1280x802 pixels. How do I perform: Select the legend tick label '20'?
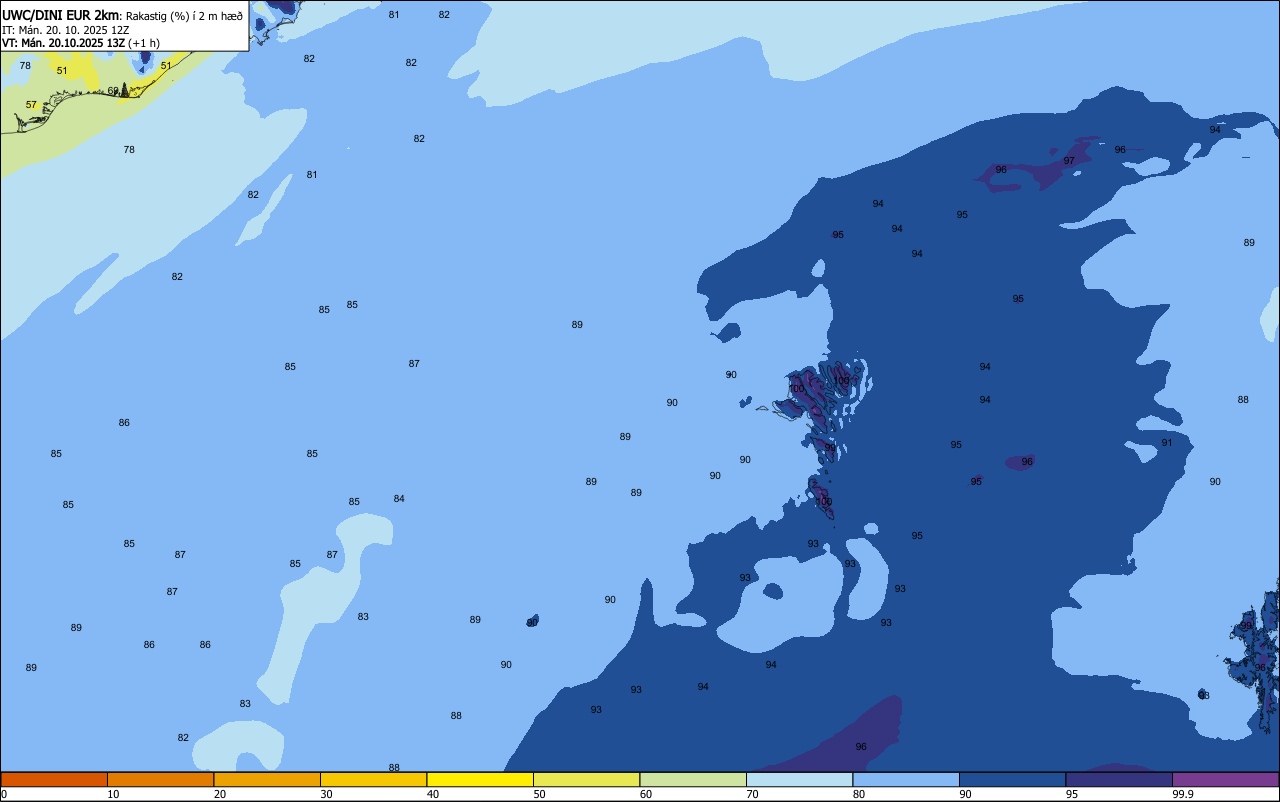tap(220, 794)
